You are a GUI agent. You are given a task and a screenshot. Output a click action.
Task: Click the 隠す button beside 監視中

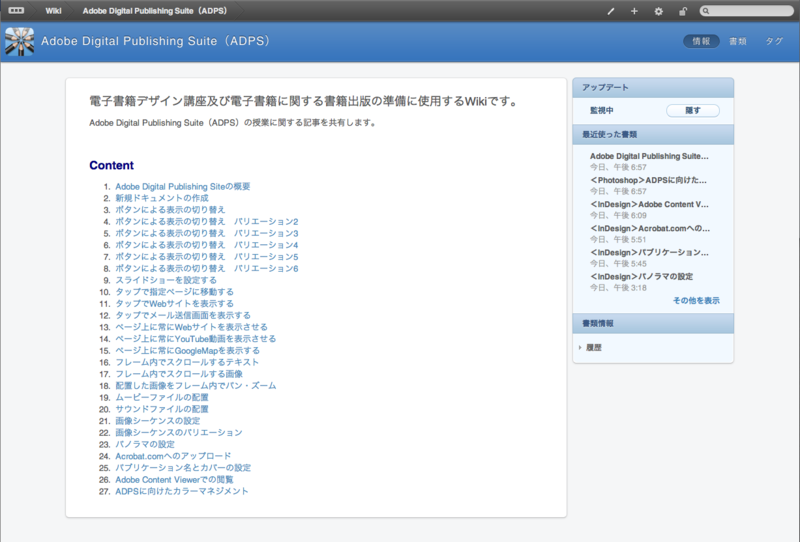pos(693,110)
